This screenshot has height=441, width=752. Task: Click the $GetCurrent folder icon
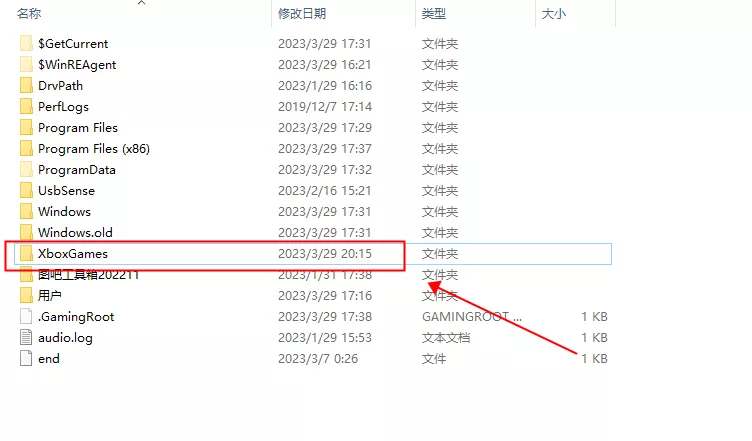coord(26,44)
